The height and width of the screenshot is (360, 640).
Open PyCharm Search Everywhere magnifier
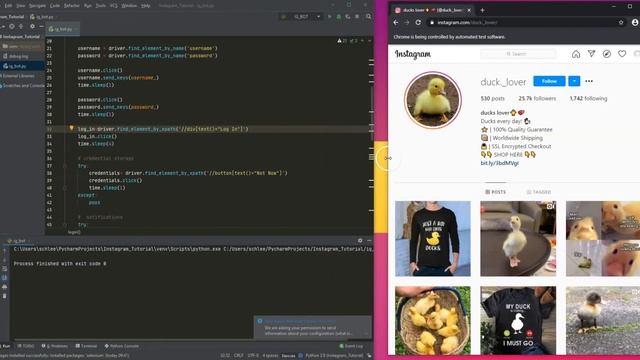tap(368, 17)
